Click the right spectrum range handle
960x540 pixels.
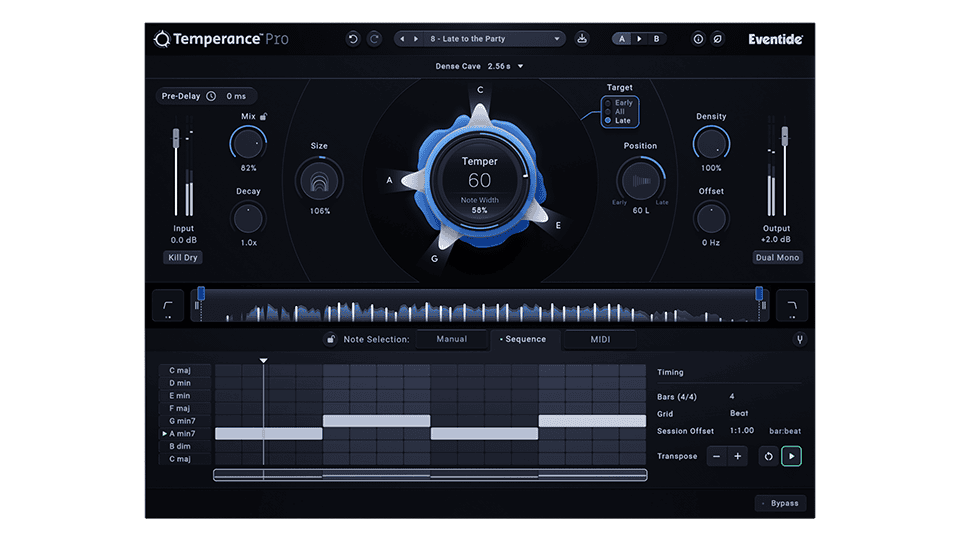pyautogui.click(x=759, y=293)
